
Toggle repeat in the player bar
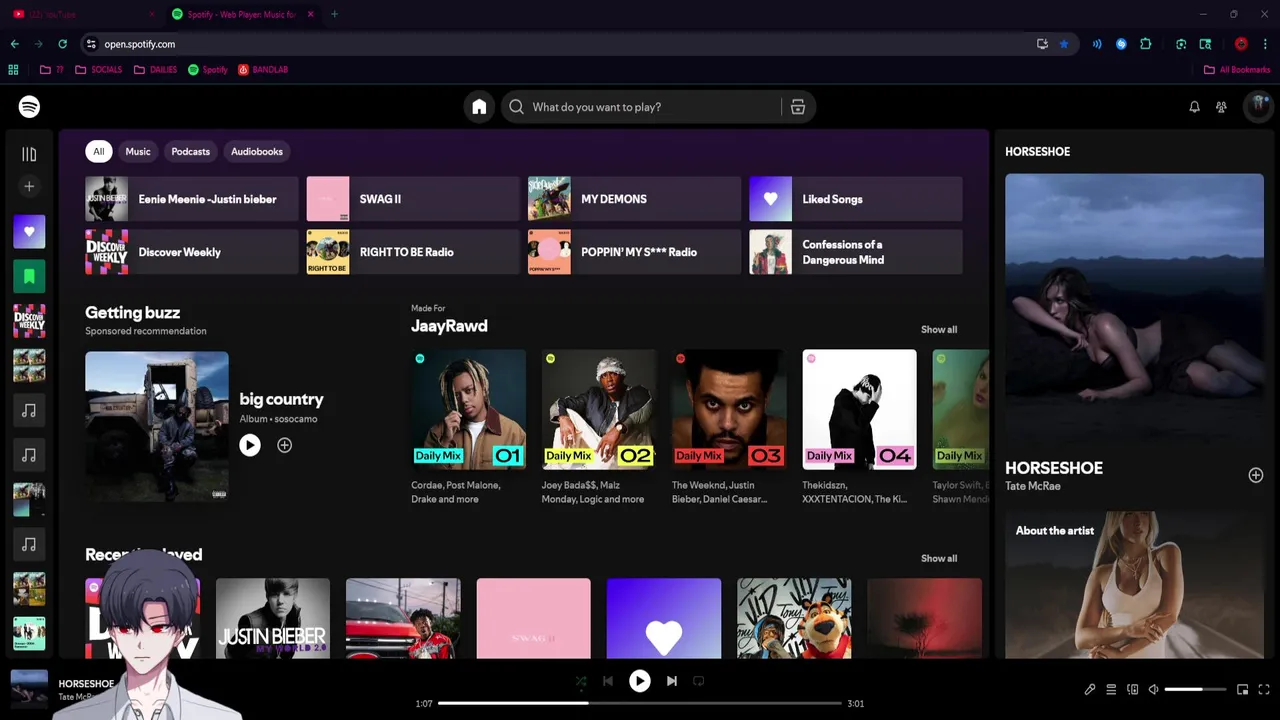(699, 681)
